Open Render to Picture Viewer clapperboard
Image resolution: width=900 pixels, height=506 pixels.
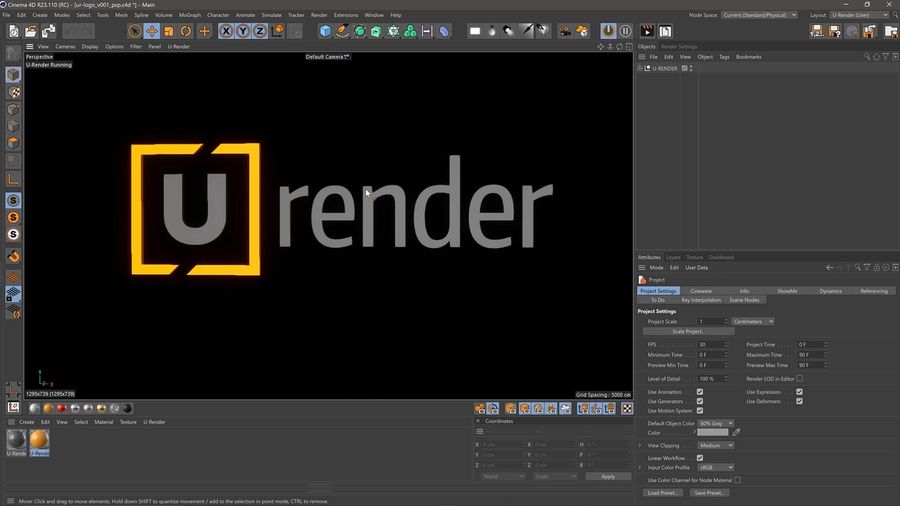(647, 31)
